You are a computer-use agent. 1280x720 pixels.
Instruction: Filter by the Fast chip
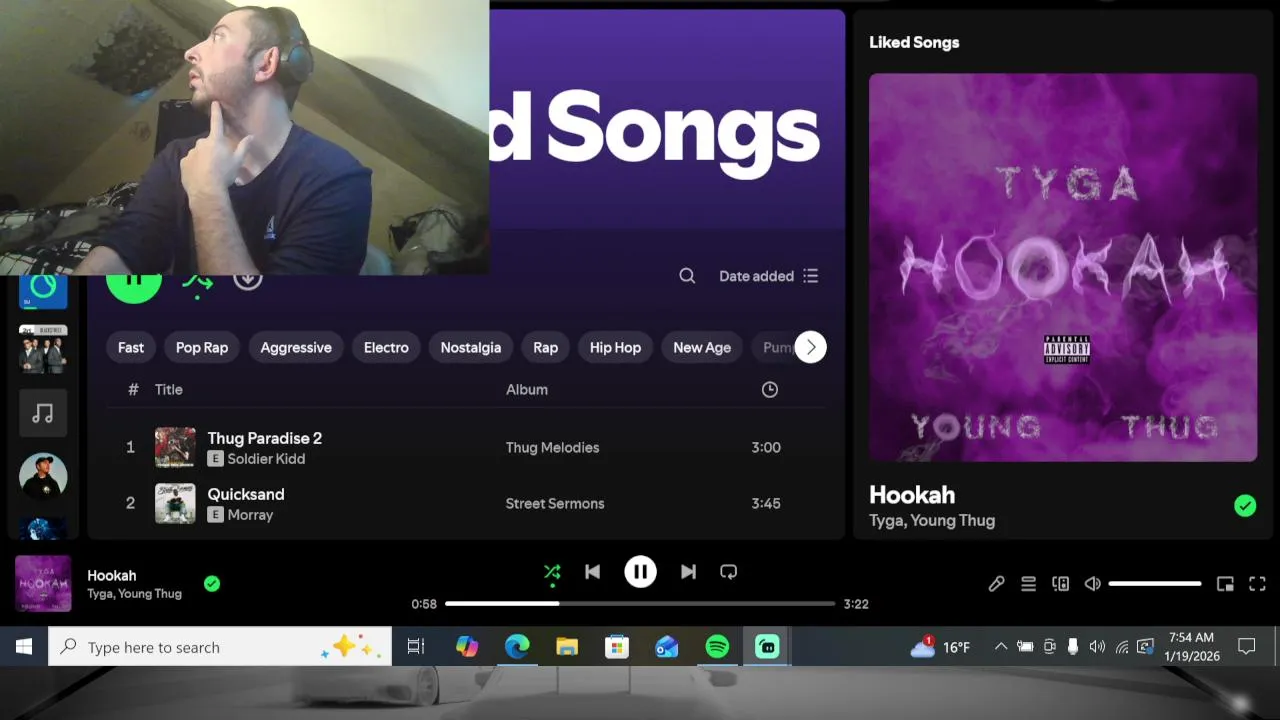(x=131, y=347)
